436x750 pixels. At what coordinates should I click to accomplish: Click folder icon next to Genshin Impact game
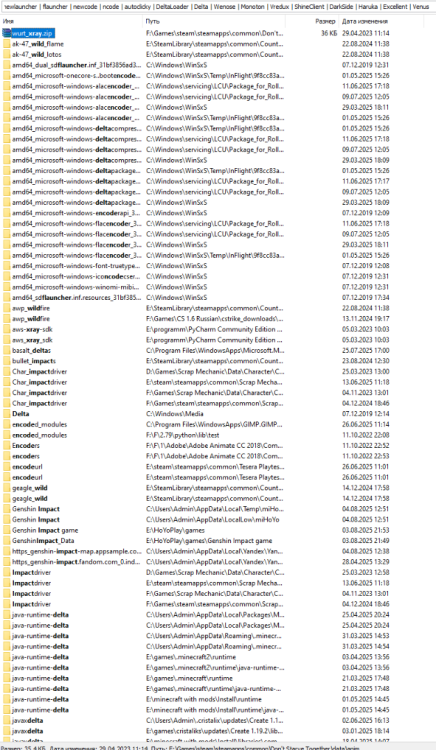[x=7, y=530]
